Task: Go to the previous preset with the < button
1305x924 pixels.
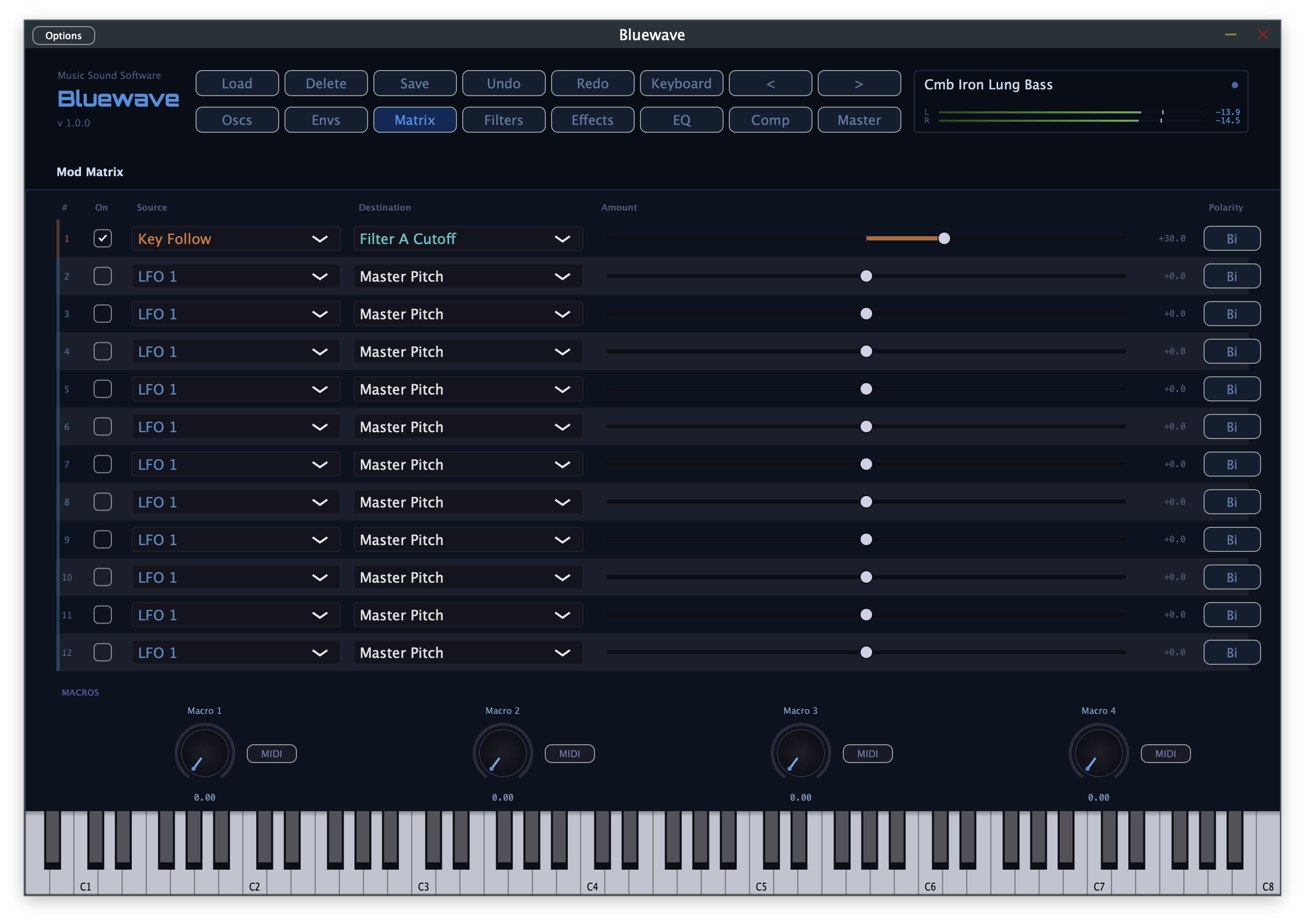Action: [770, 84]
